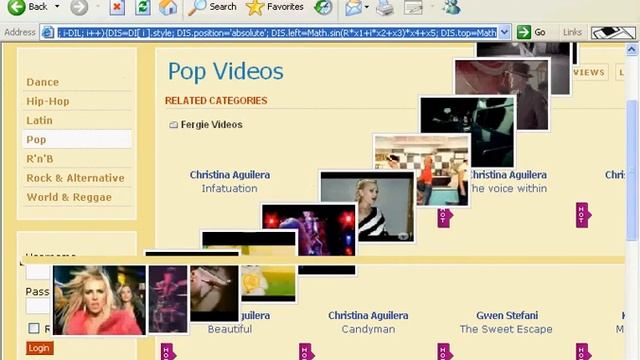The image size is (640, 360).
Task: Click the orange Login button
Action: click(x=40, y=348)
